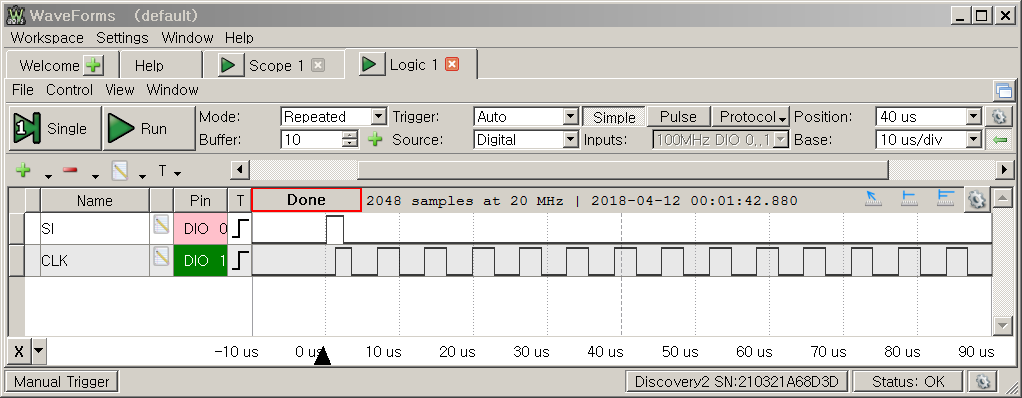Image resolution: width=1022 pixels, height=398 pixels.
Task: Toggle the Simple trigger mode button
Action: point(613,117)
